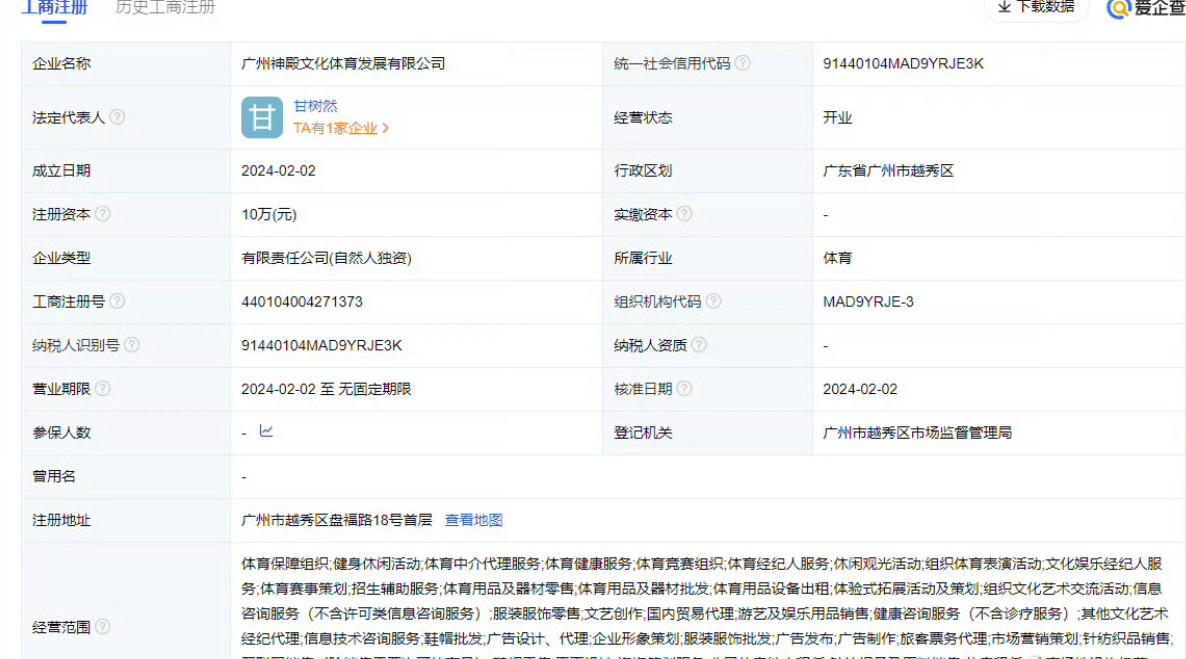Expand company list via chevron after TA有1家企业
Image resolution: width=1186 pixels, height=659 pixels.
[x=387, y=127]
